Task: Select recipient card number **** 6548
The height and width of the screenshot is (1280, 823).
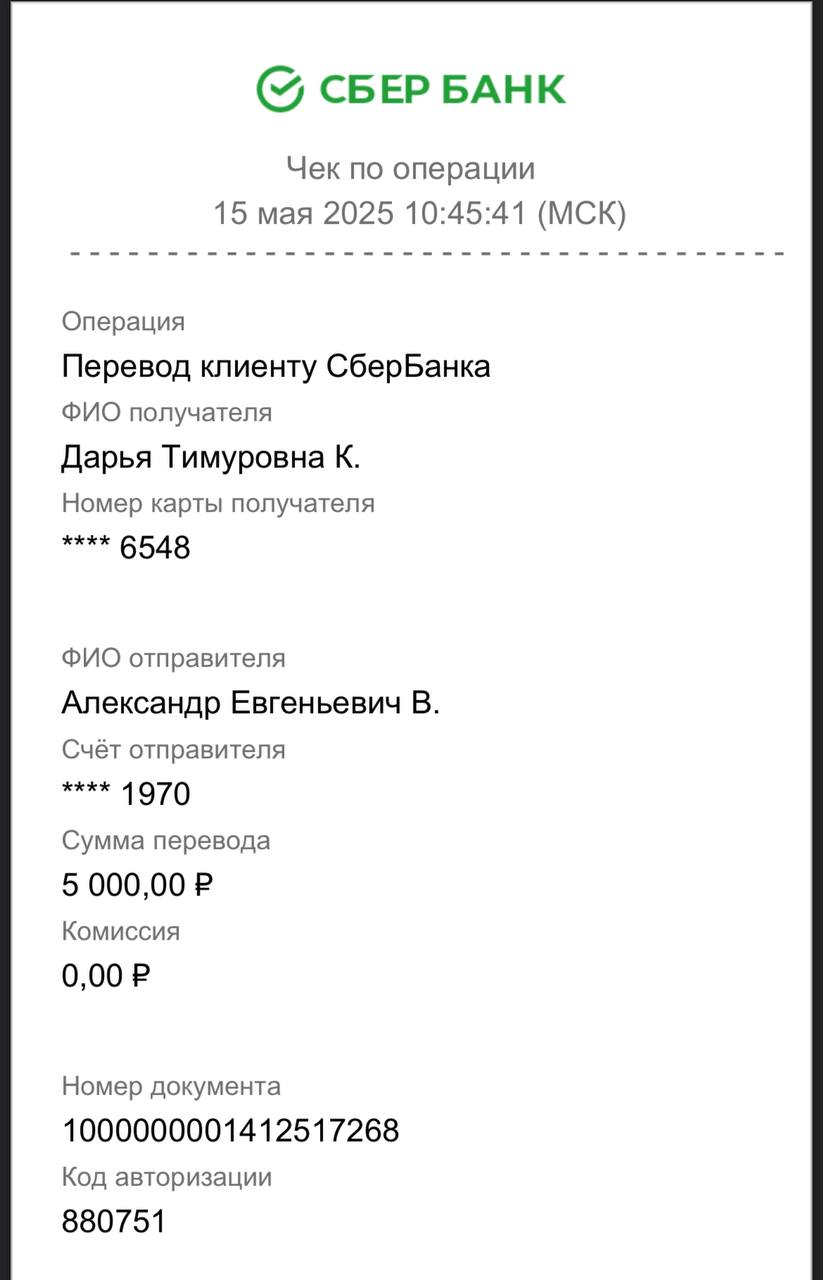Action: [126, 547]
